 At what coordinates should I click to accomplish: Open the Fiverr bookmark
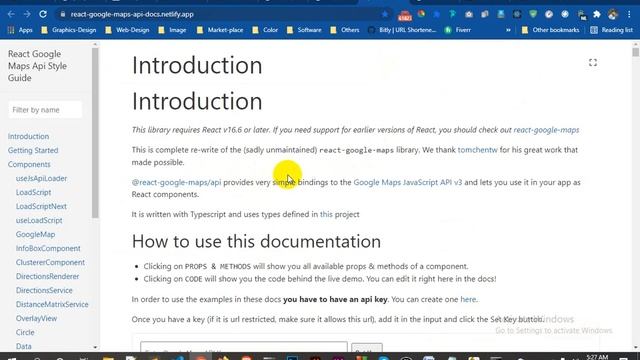458,30
